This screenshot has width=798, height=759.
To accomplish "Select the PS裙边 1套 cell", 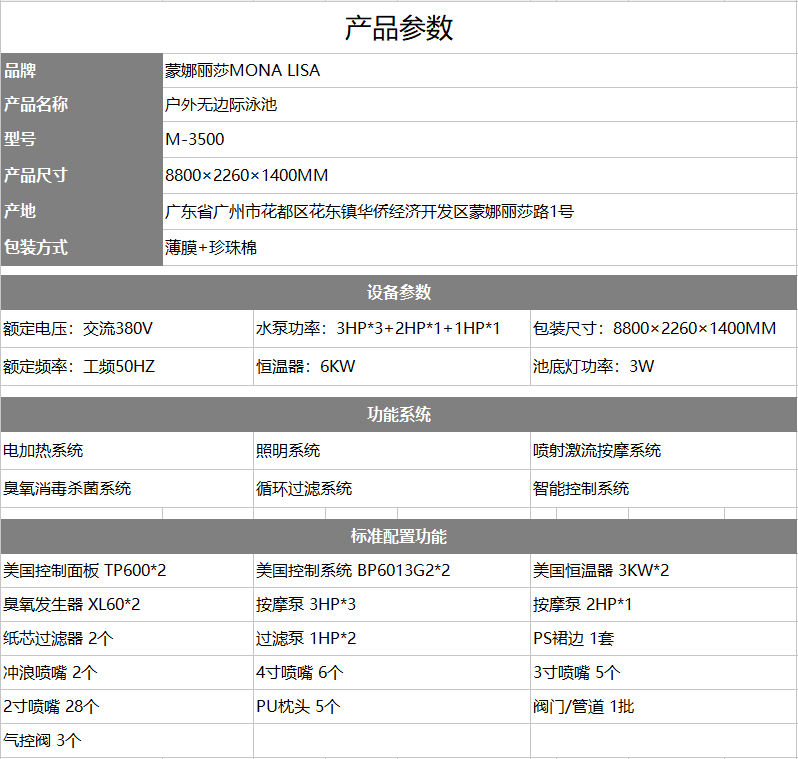I will point(573,638).
